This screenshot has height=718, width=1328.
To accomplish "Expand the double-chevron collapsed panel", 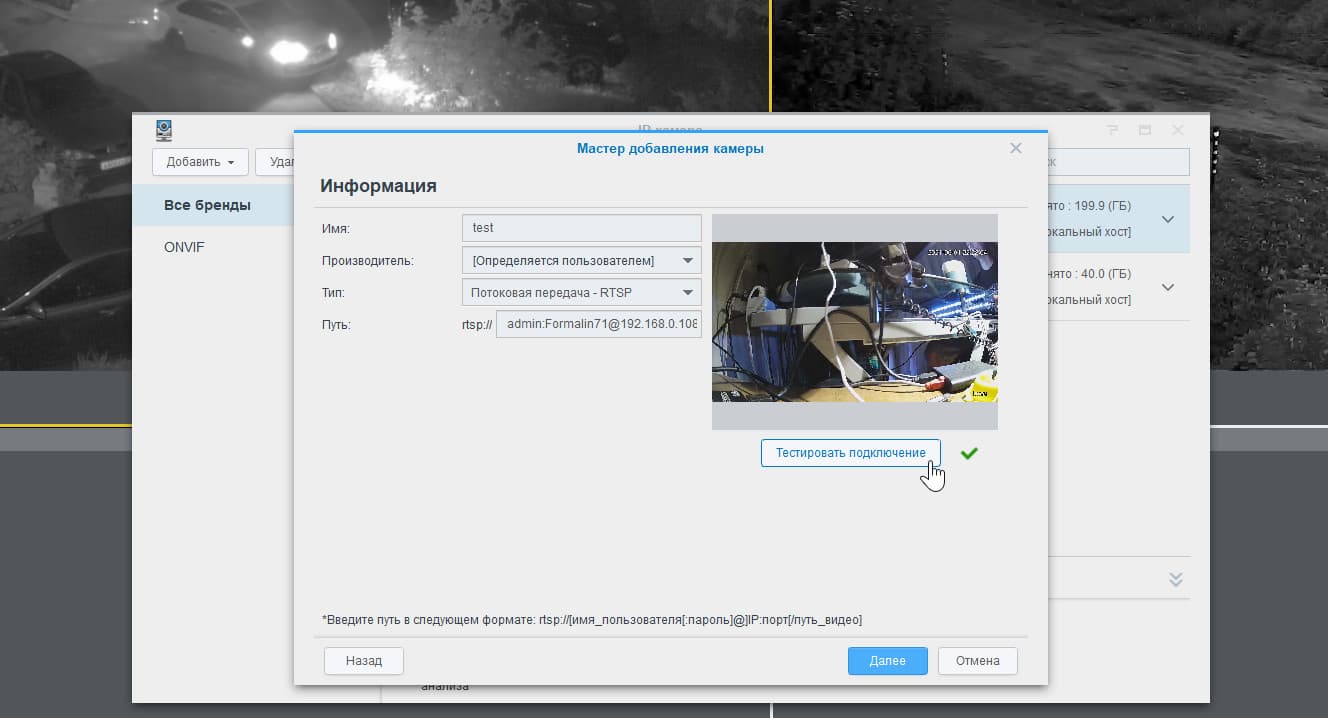I will 1176,580.
